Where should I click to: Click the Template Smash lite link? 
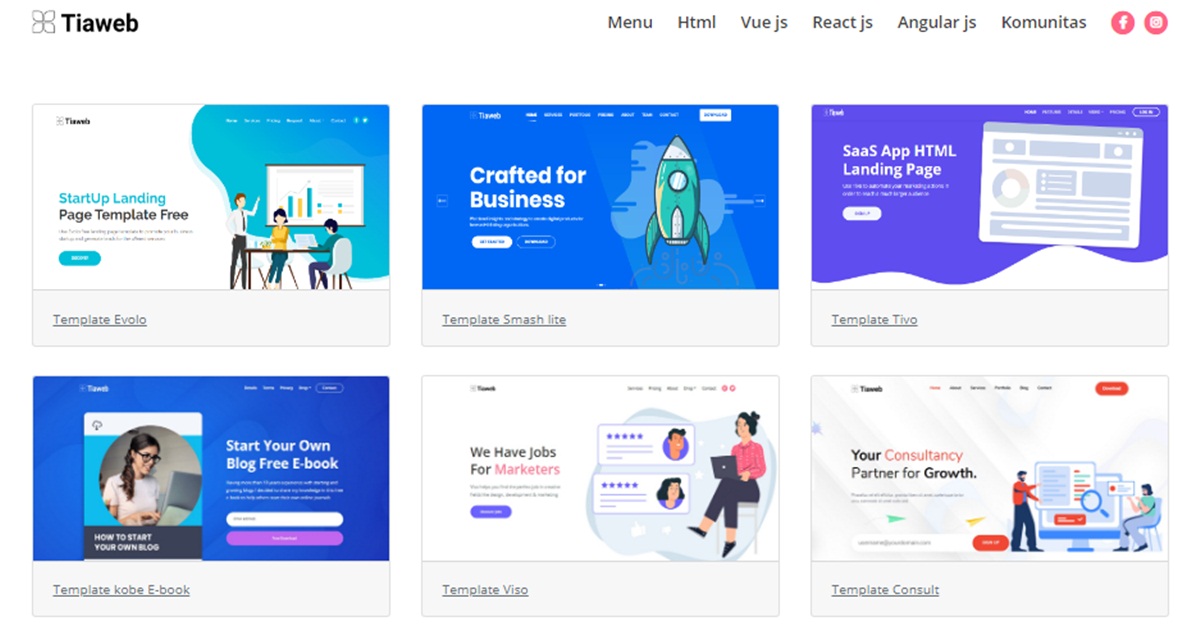[x=504, y=320]
